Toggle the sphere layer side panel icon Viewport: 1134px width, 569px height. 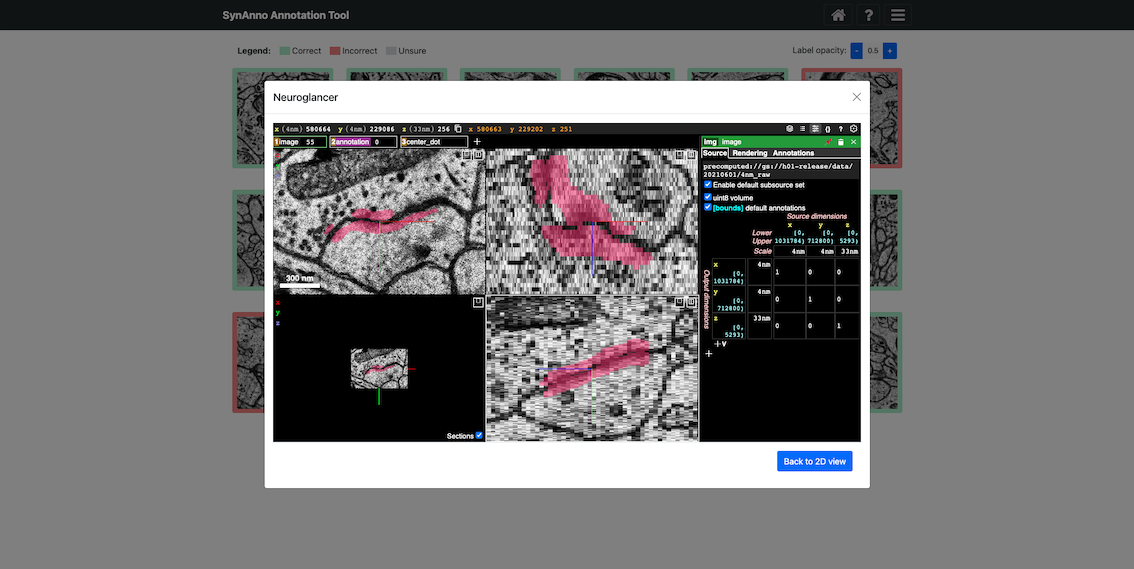click(789, 129)
